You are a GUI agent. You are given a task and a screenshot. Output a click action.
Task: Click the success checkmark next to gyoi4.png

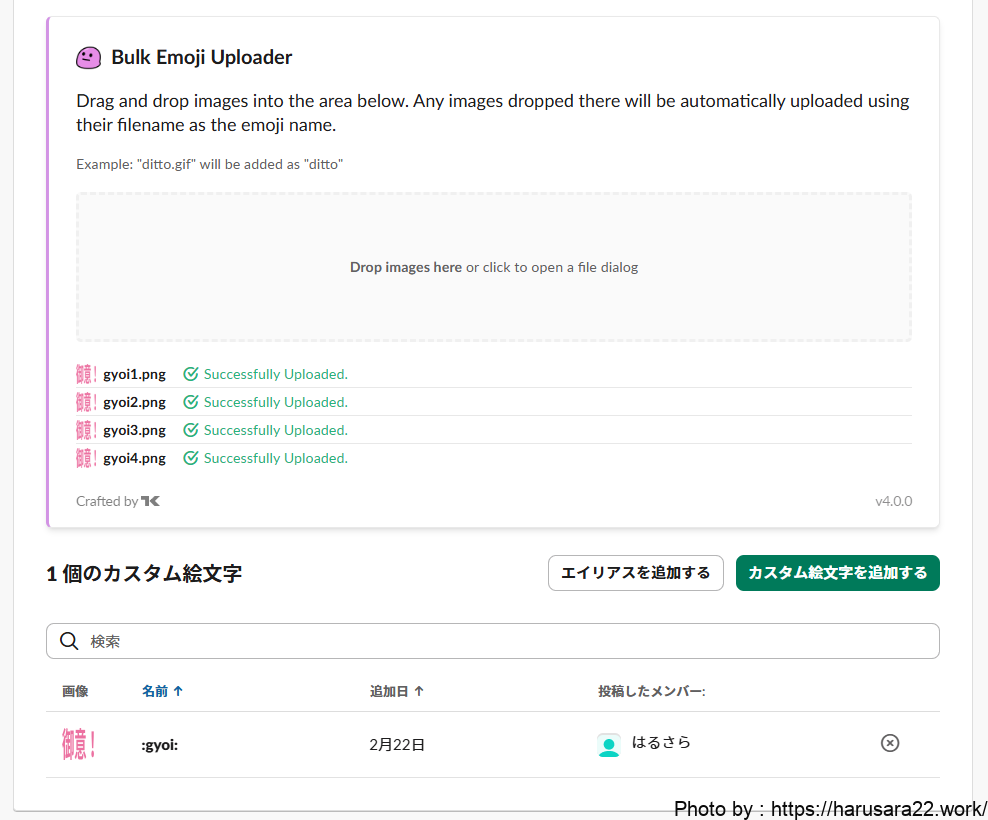tap(191, 459)
